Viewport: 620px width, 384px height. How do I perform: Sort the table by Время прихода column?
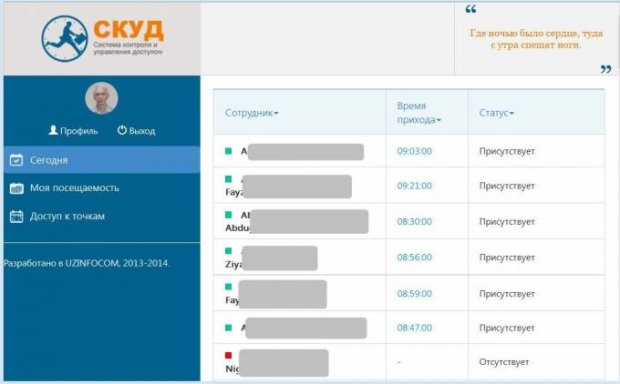[x=419, y=113]
